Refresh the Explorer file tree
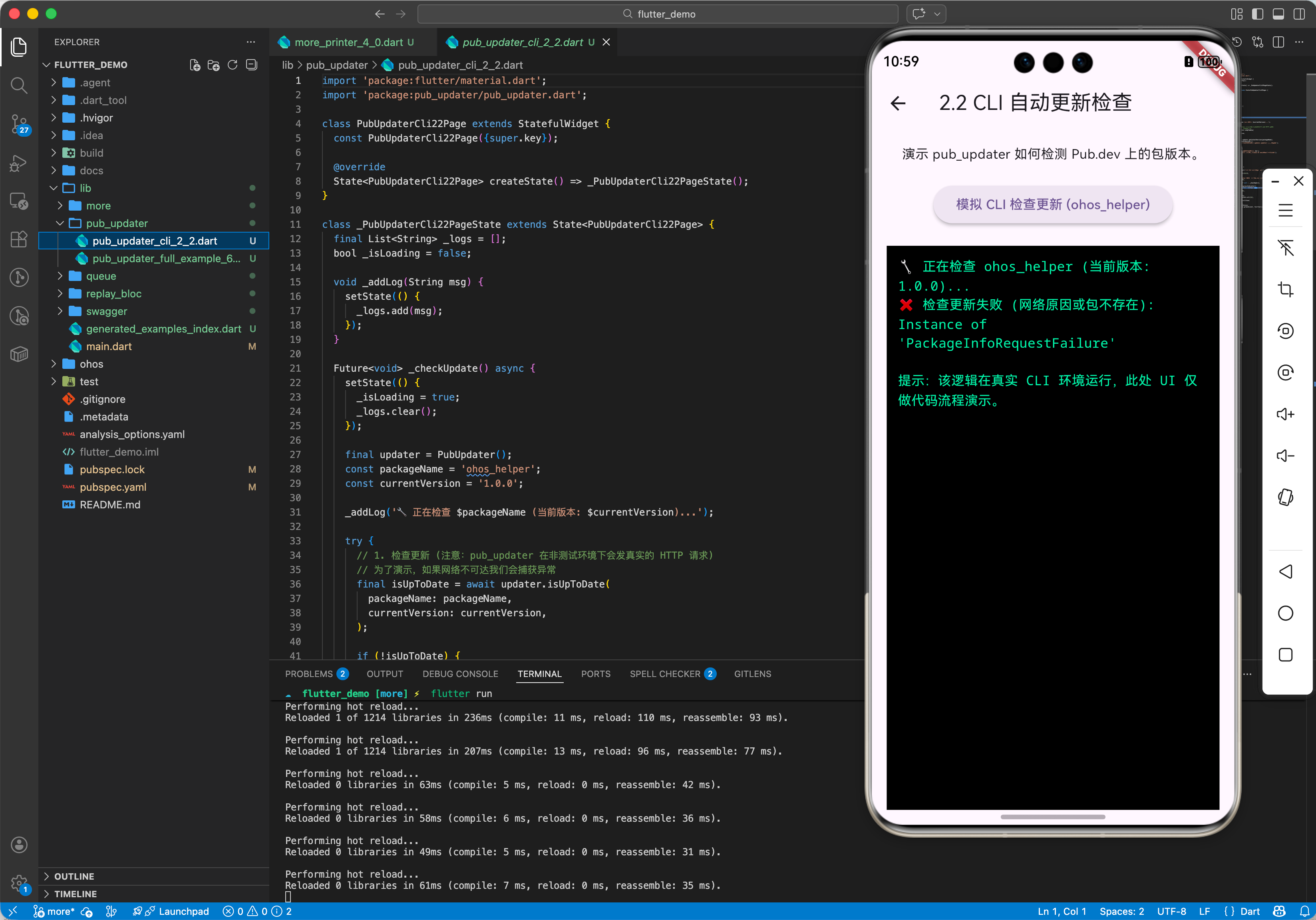The height and width of the screenshot is (920, 1316). coord(232,65)
